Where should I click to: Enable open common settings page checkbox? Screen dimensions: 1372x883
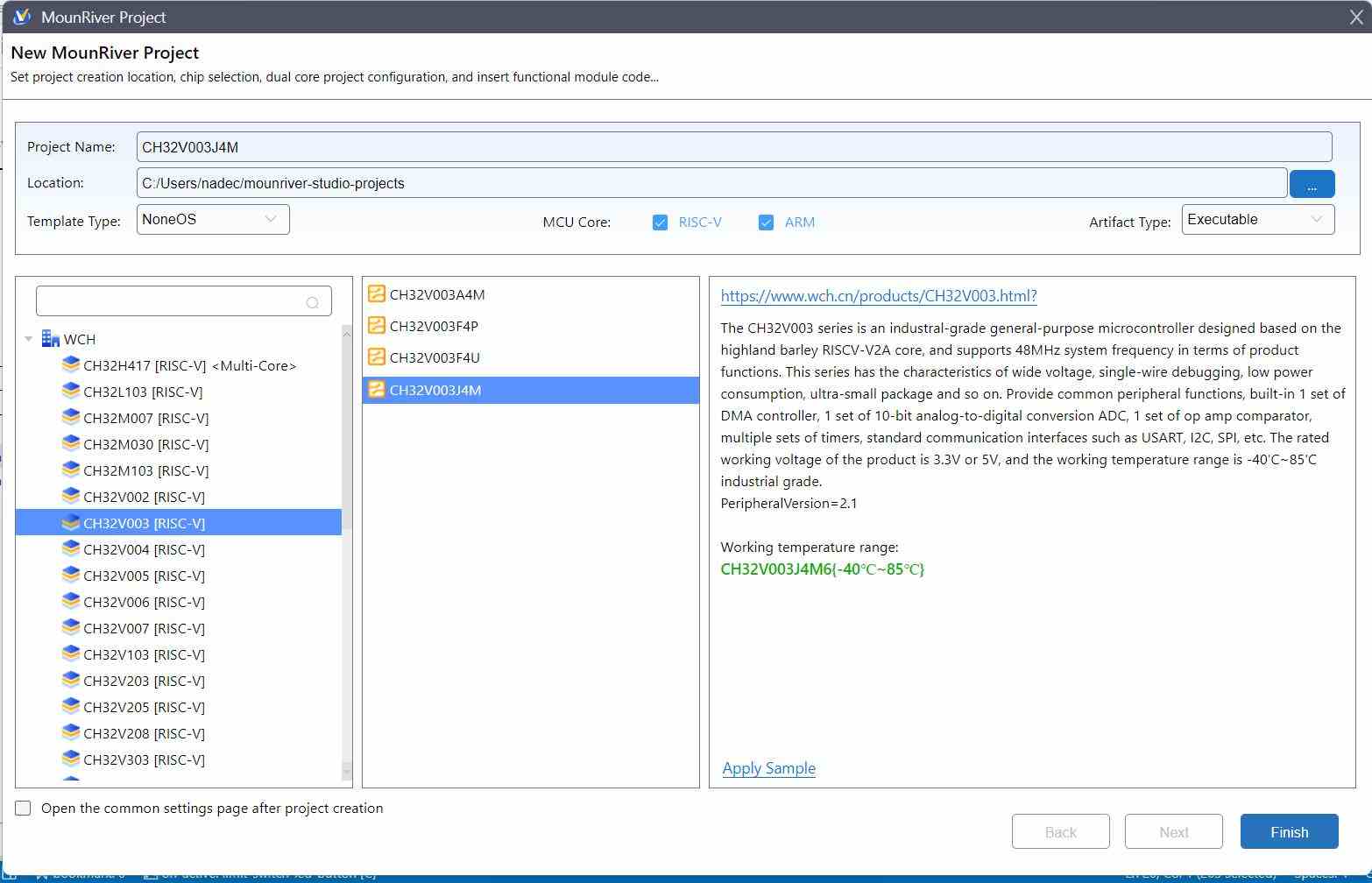click(23, 808)
